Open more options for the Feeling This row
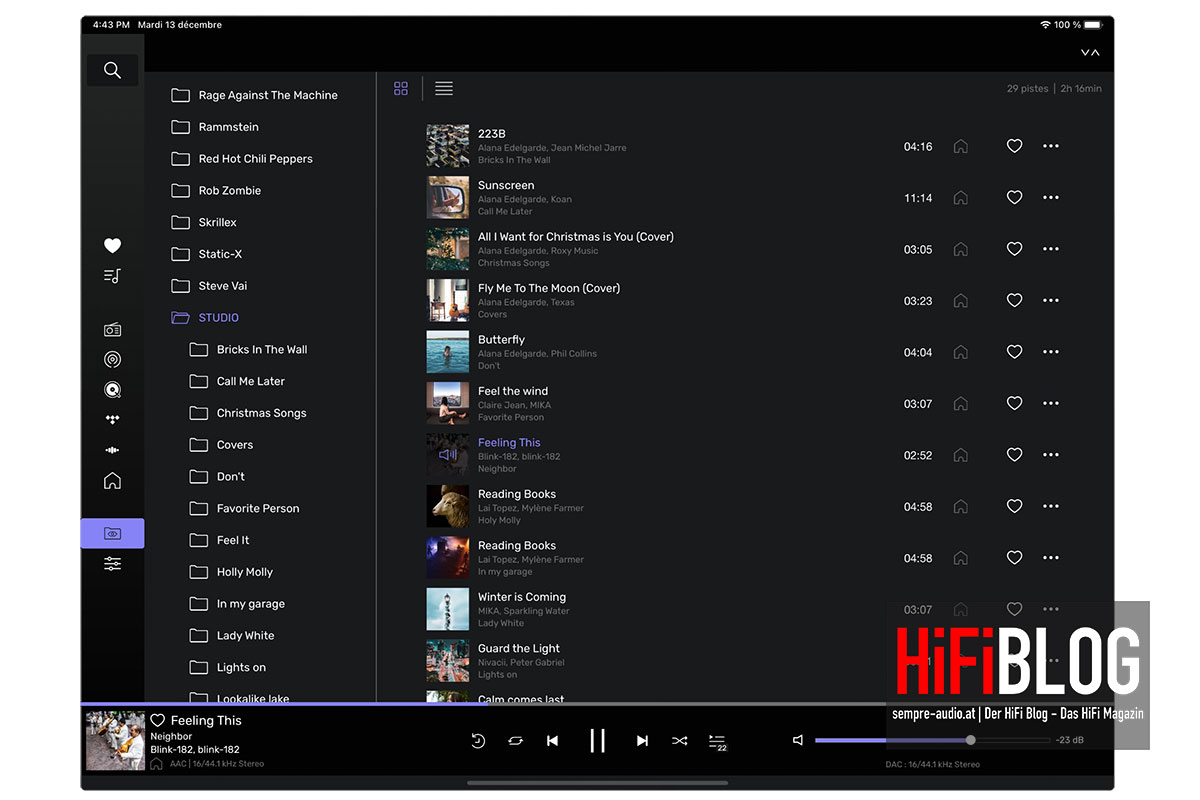Image resolution: width=1200 pixels, height=800 pixels. (1051, 455)
